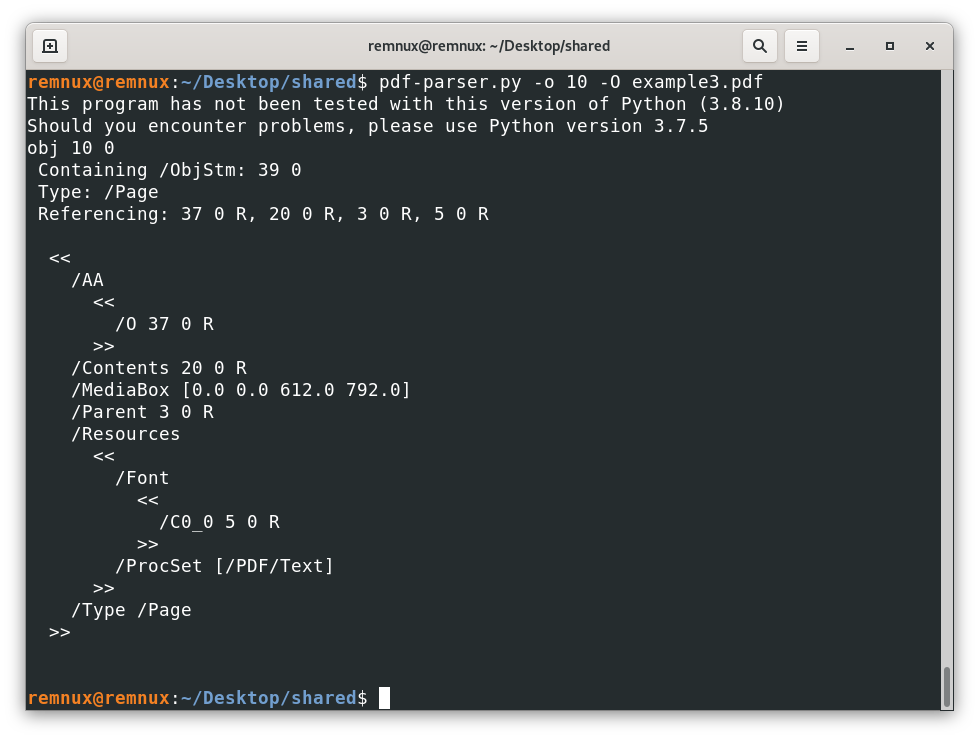Click the window title remnux@remnux
Viewport: 979px width, 739px height.
(x=488, y=46)
